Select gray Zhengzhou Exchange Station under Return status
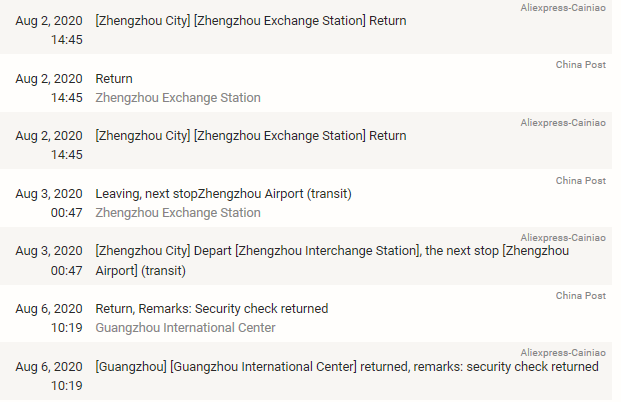The width and height of the screenshot is (621, 402). (177, 98)
